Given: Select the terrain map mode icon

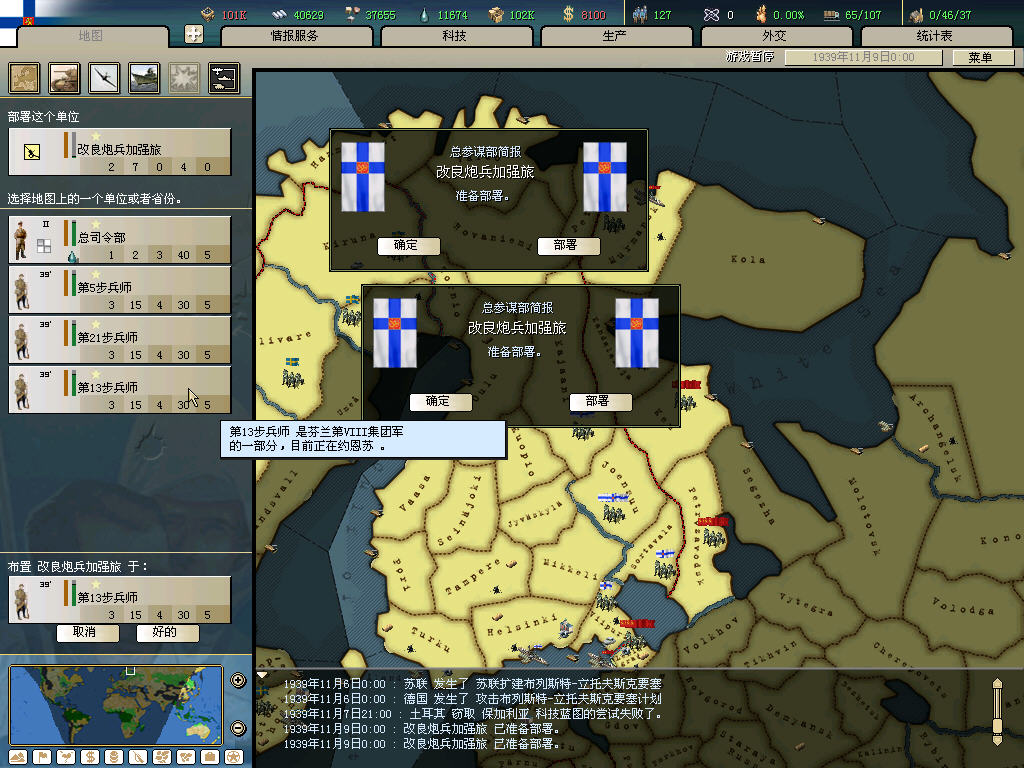Looking at the screenshot, I should point(19,757).
